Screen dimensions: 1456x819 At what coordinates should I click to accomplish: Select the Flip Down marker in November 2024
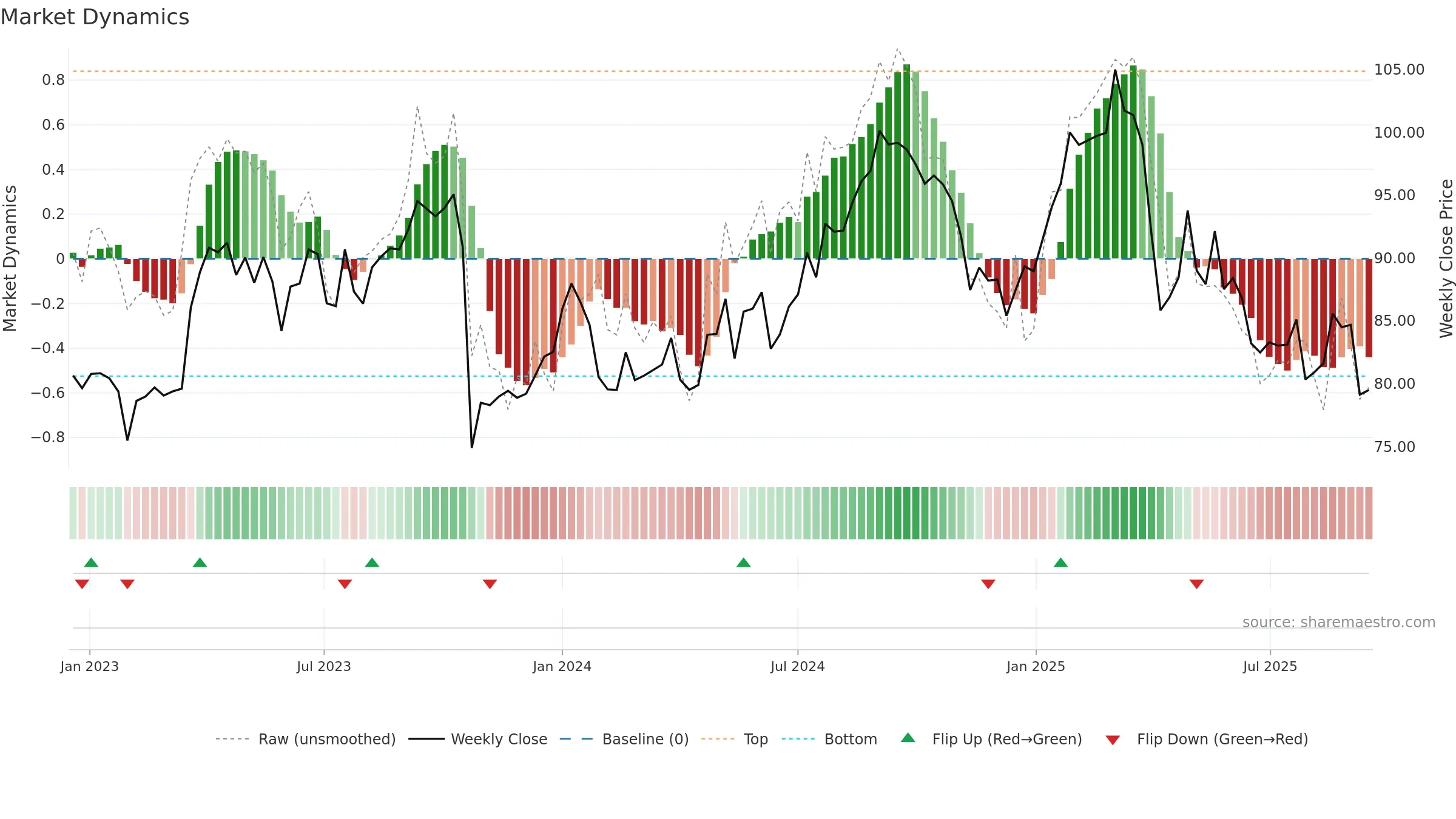[x=988, y=584]
